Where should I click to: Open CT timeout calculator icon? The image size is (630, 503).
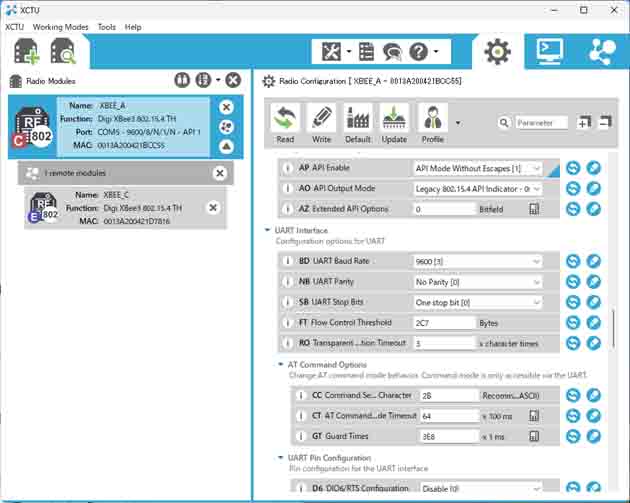pos(534,416)
